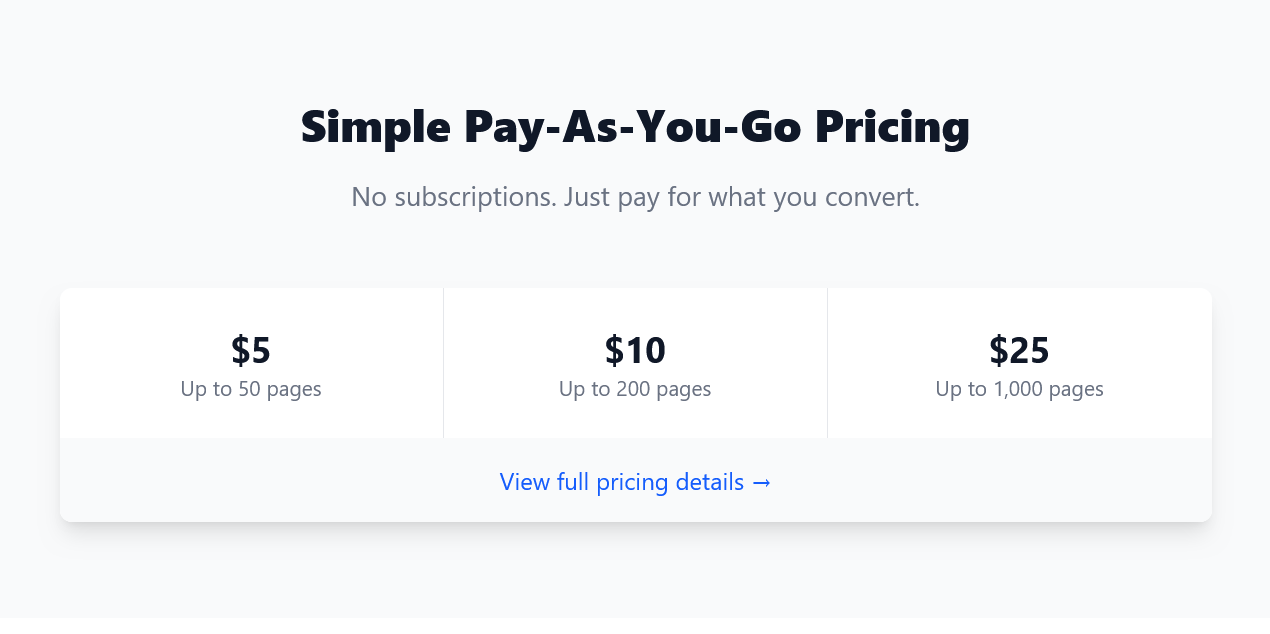This screenshot has width=1270, height=634.
Task: Select the $25 price amount
Action: click(1019, 350)
